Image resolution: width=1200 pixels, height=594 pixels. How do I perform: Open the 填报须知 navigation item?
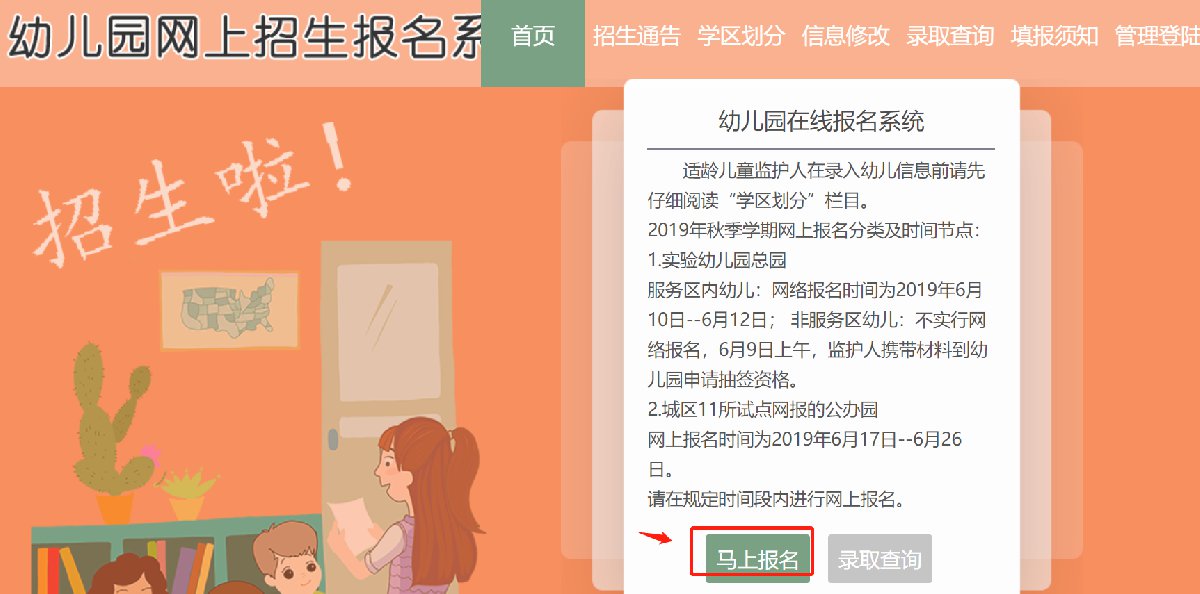(x=1054, y=36)
